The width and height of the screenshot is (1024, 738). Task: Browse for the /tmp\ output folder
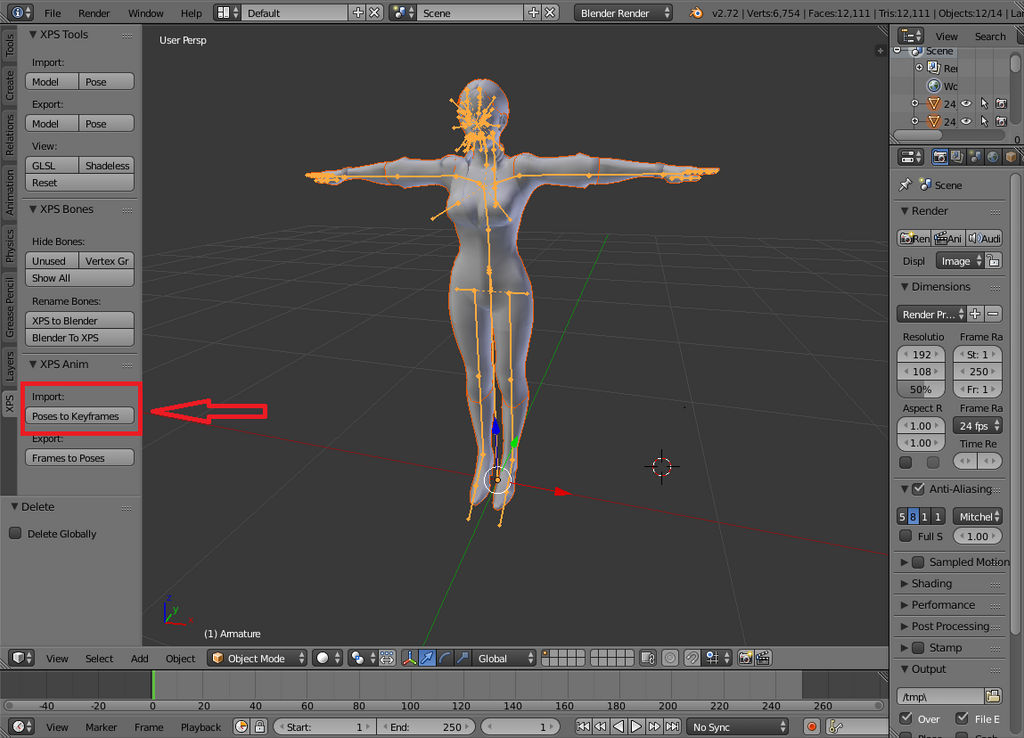tap(993, 696)
